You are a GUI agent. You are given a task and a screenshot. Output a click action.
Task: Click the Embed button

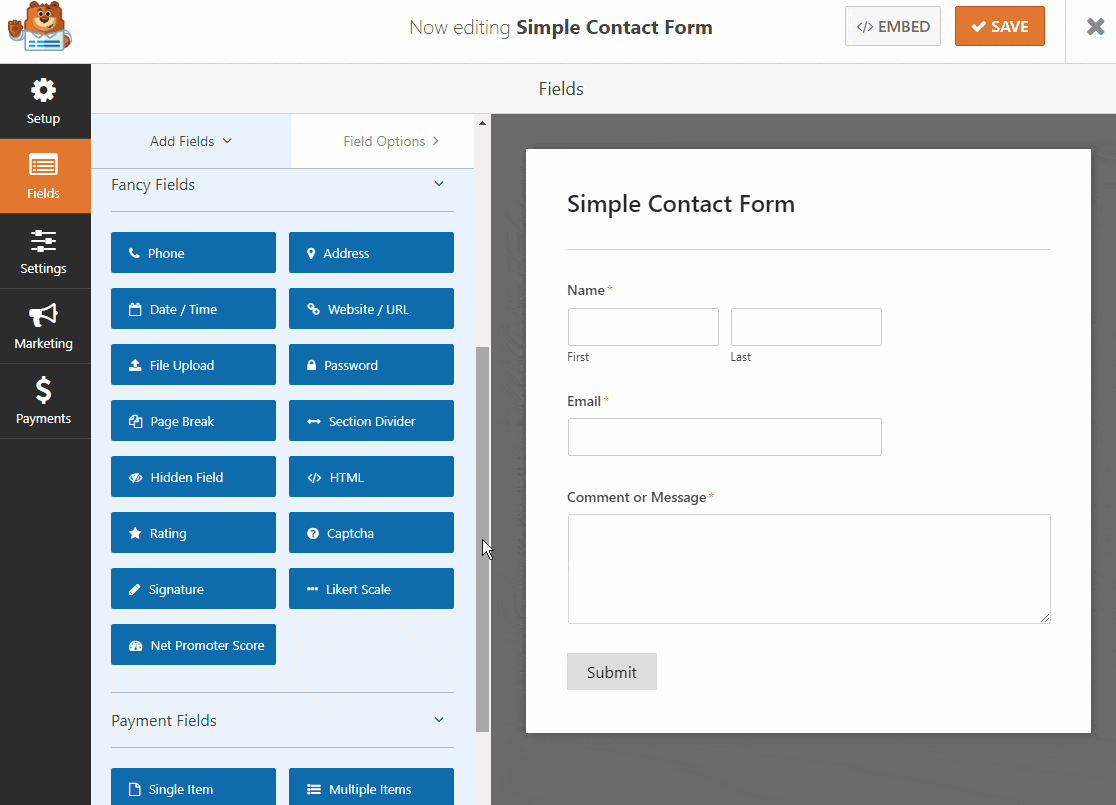(x=893, y=26)
